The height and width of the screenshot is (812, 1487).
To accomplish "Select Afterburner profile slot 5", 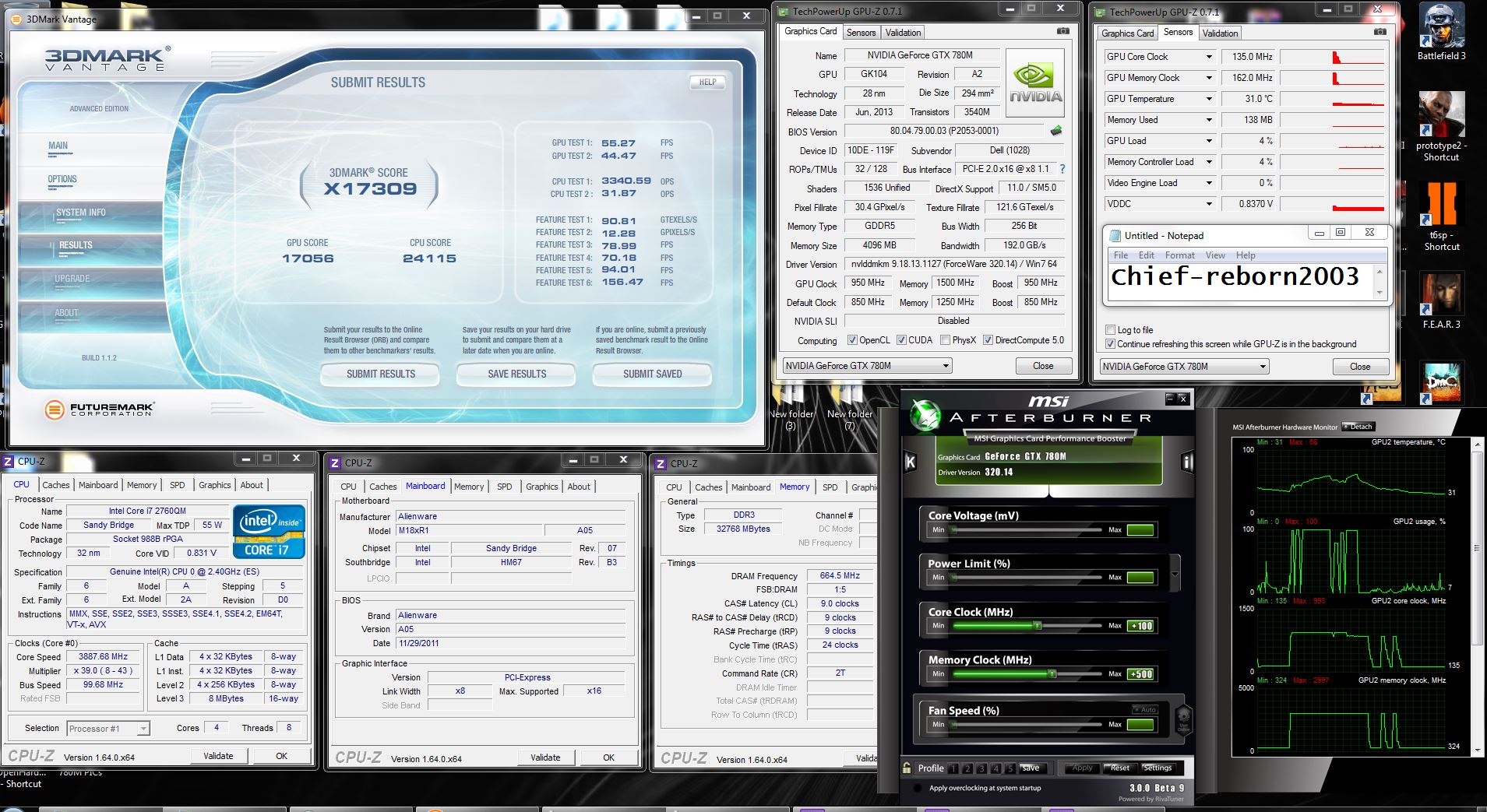I will [x=1010, y=768].
